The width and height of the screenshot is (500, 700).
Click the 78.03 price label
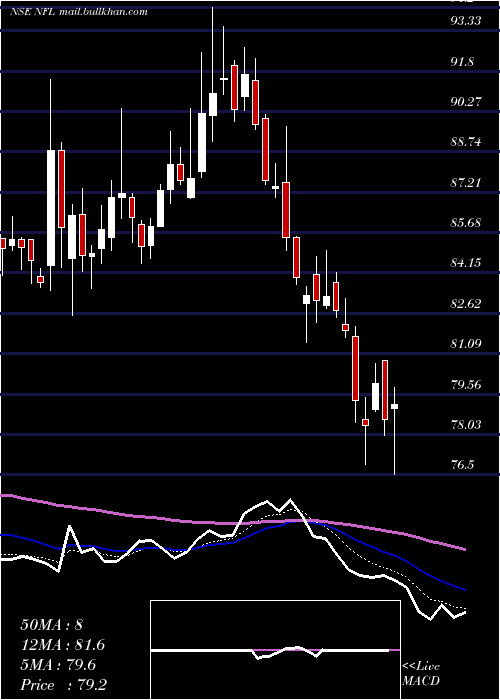click(x=466, y=425)
